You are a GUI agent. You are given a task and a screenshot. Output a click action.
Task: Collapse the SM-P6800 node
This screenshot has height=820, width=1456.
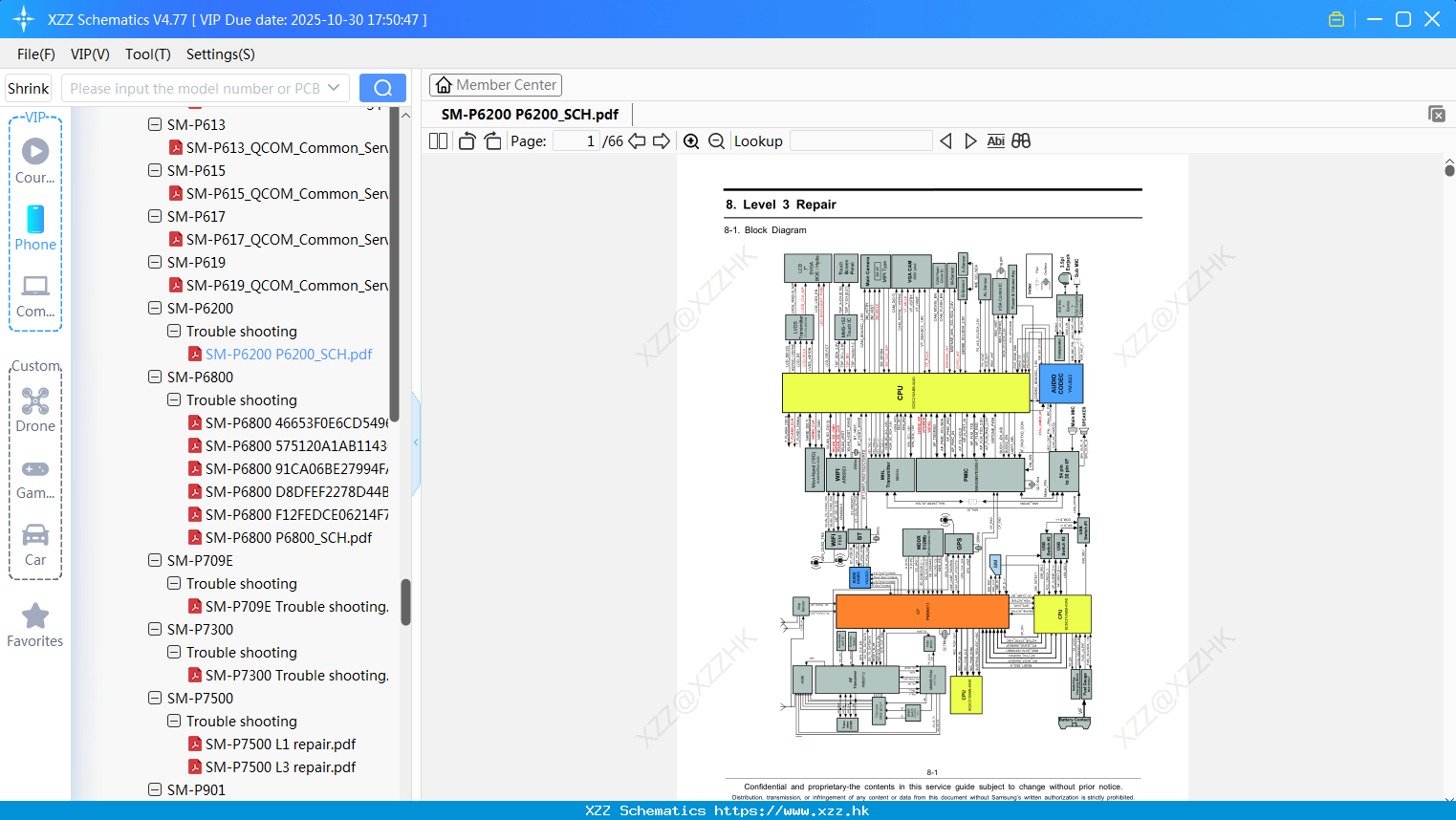tap(155, 377)
